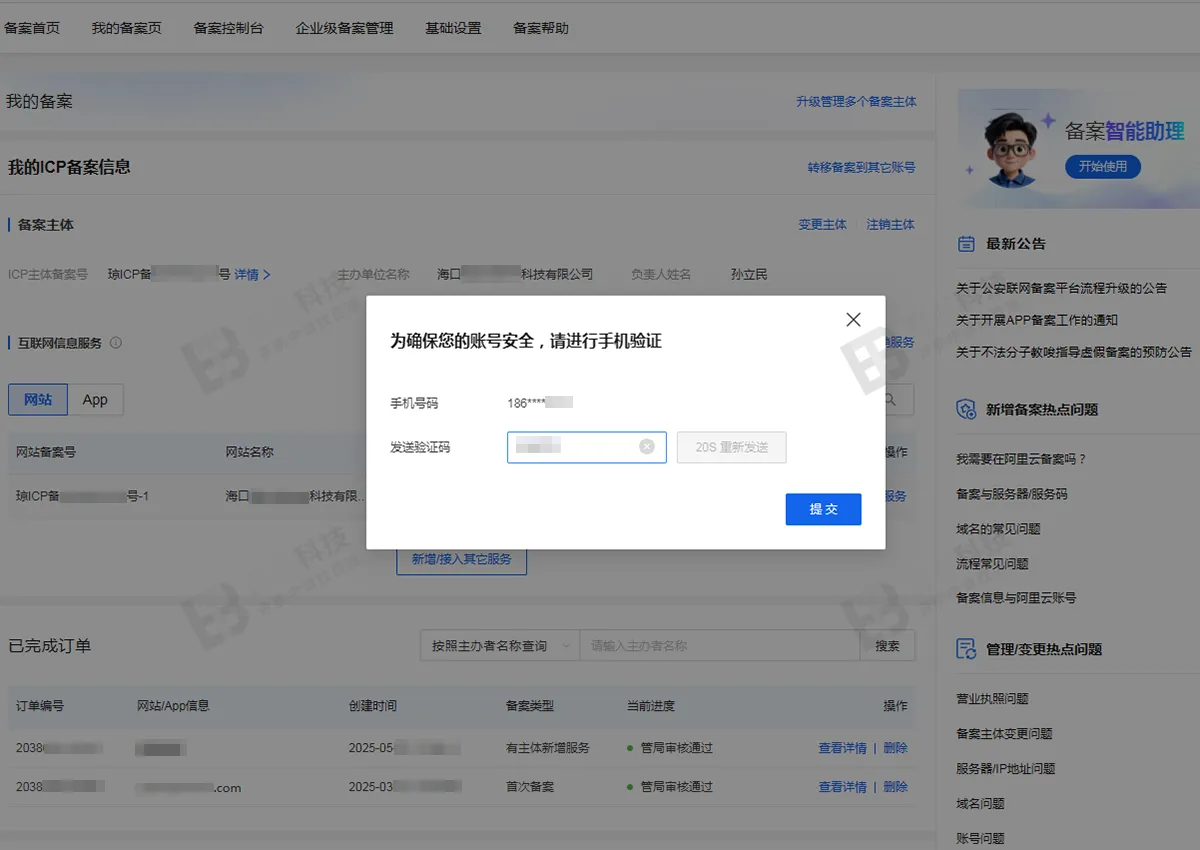Close the phone verification dialog

click(853, 319)
